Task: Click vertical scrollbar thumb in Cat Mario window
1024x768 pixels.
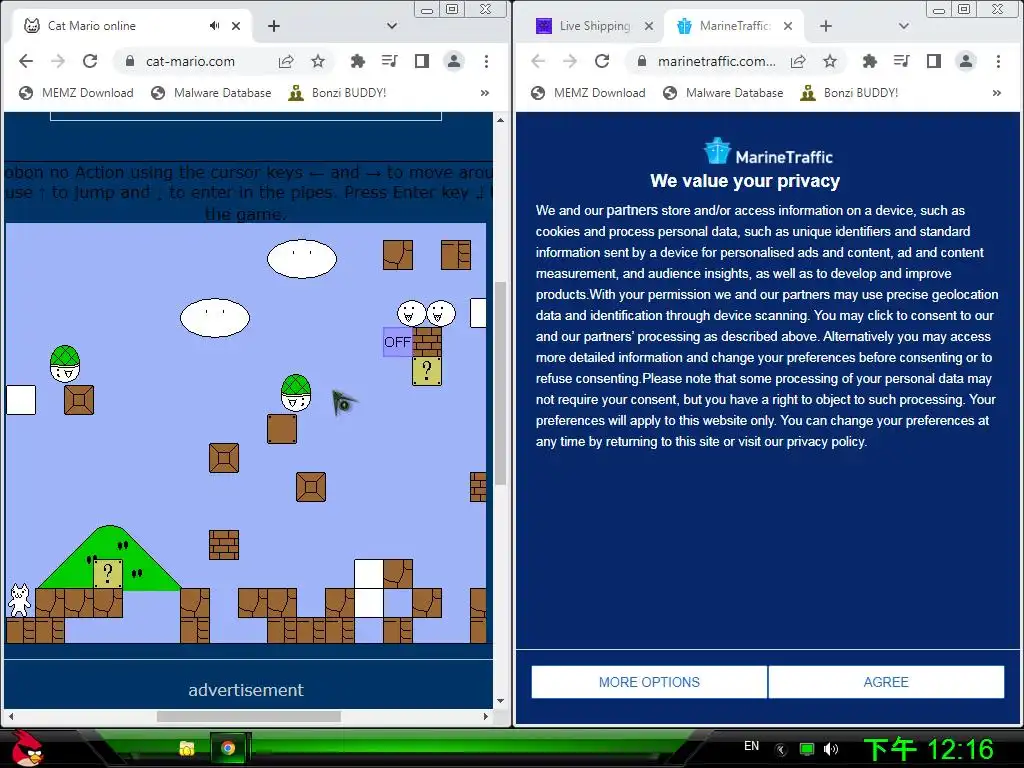Action: tap(501, 383)
